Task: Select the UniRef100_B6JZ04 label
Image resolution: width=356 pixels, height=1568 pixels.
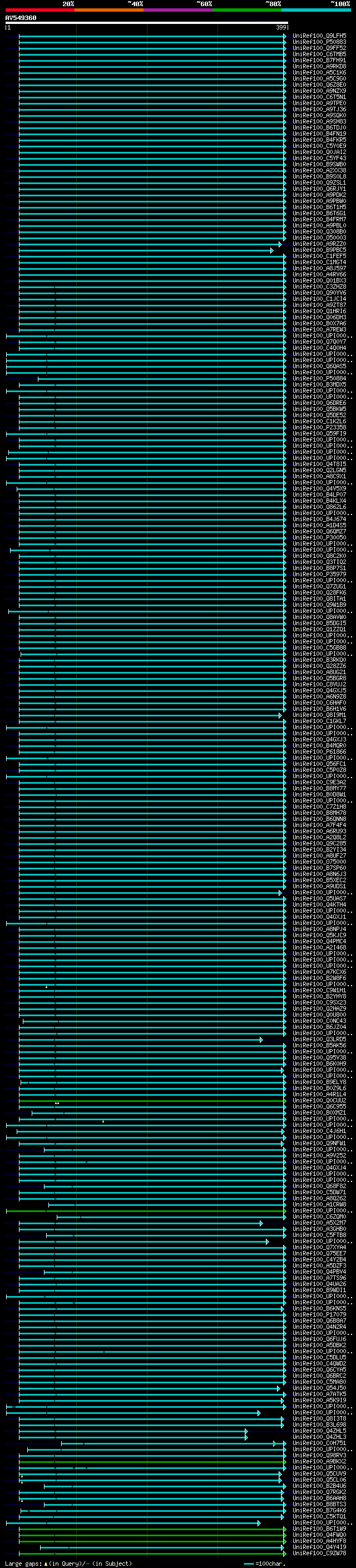Action: (x=319, y=1027)
